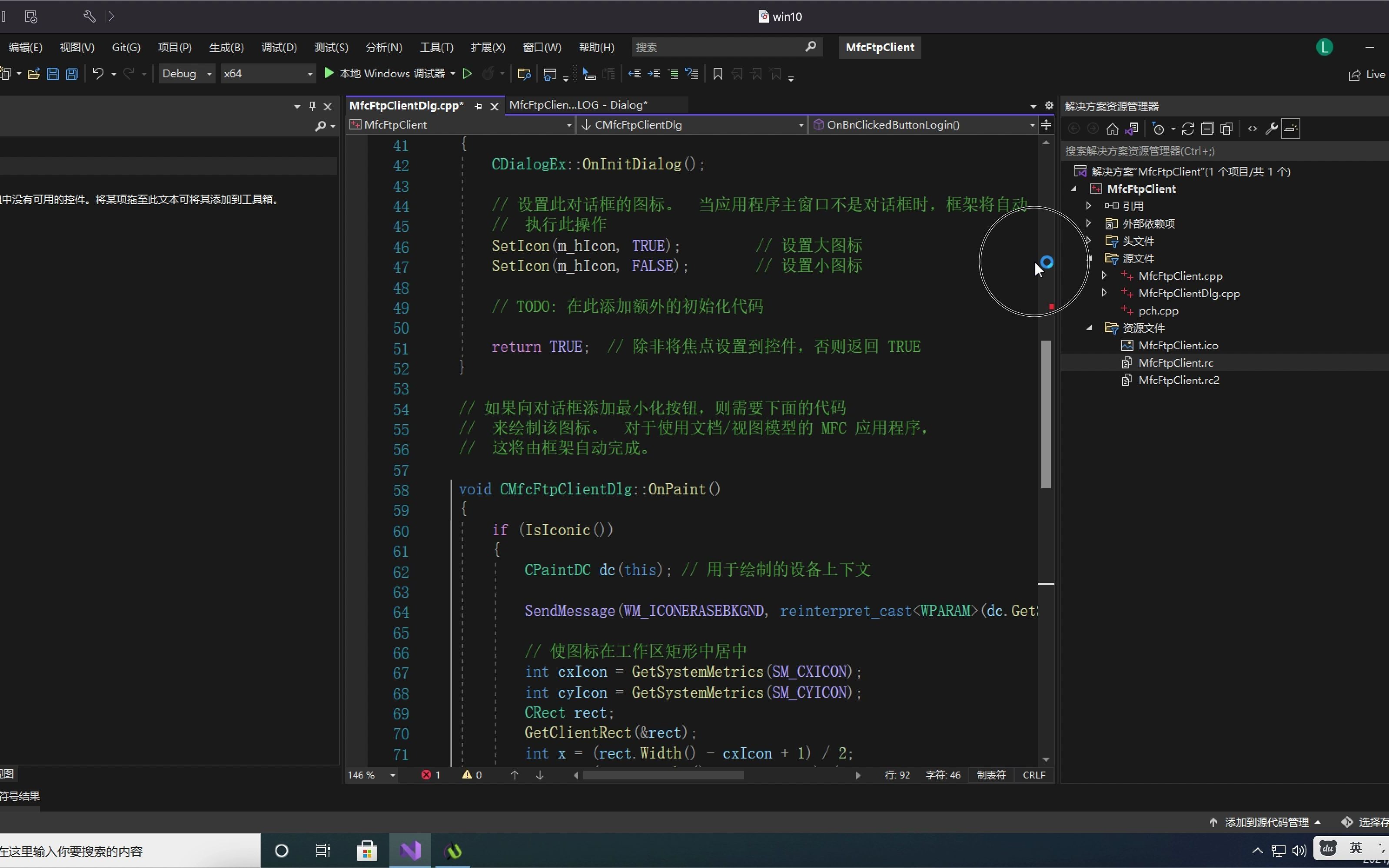Click the View Code angle brackets icon
Screen dimensions: 1389x868
pyautogui.click(x=1253, y=129)
